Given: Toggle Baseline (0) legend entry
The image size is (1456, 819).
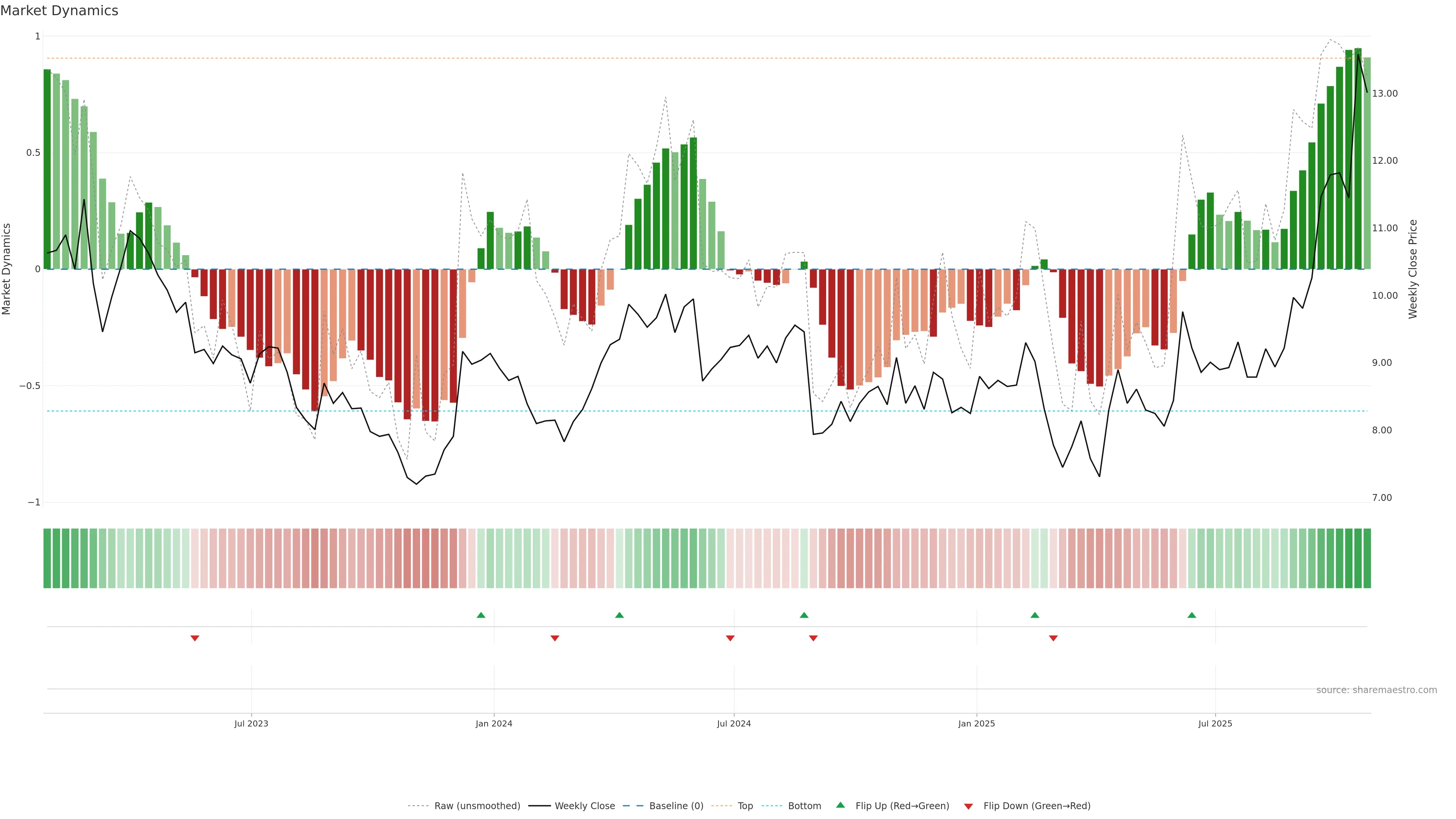Looking at the screenshot, I should 676,806.
